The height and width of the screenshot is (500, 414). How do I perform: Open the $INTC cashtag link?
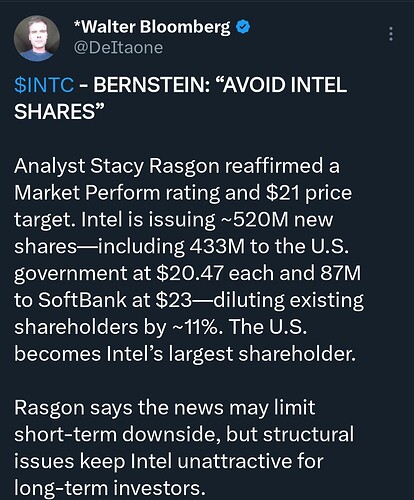tap(44, 85)
